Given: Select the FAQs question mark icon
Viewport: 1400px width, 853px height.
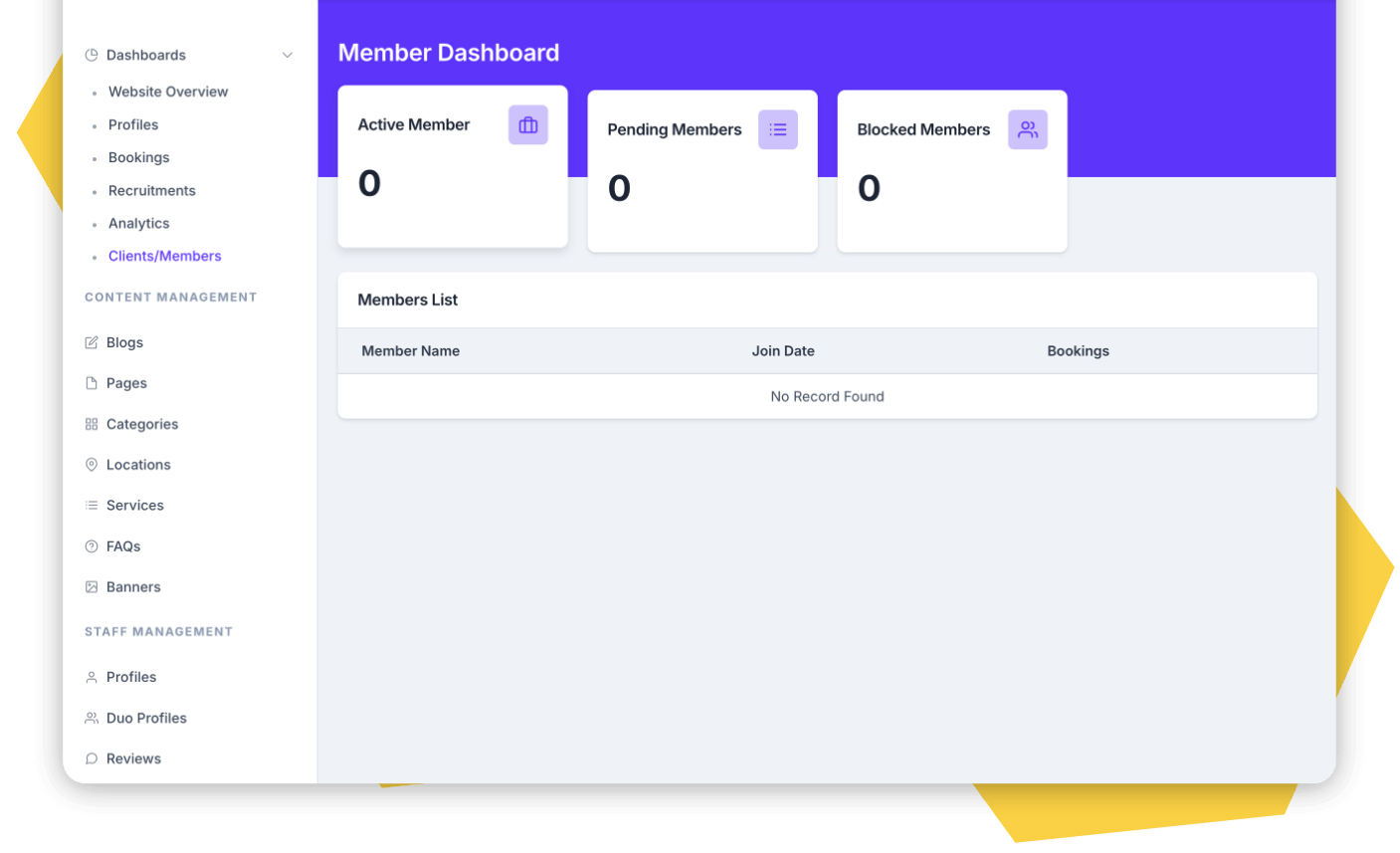Looking at the screenshot, I should (x=91, y=545).
